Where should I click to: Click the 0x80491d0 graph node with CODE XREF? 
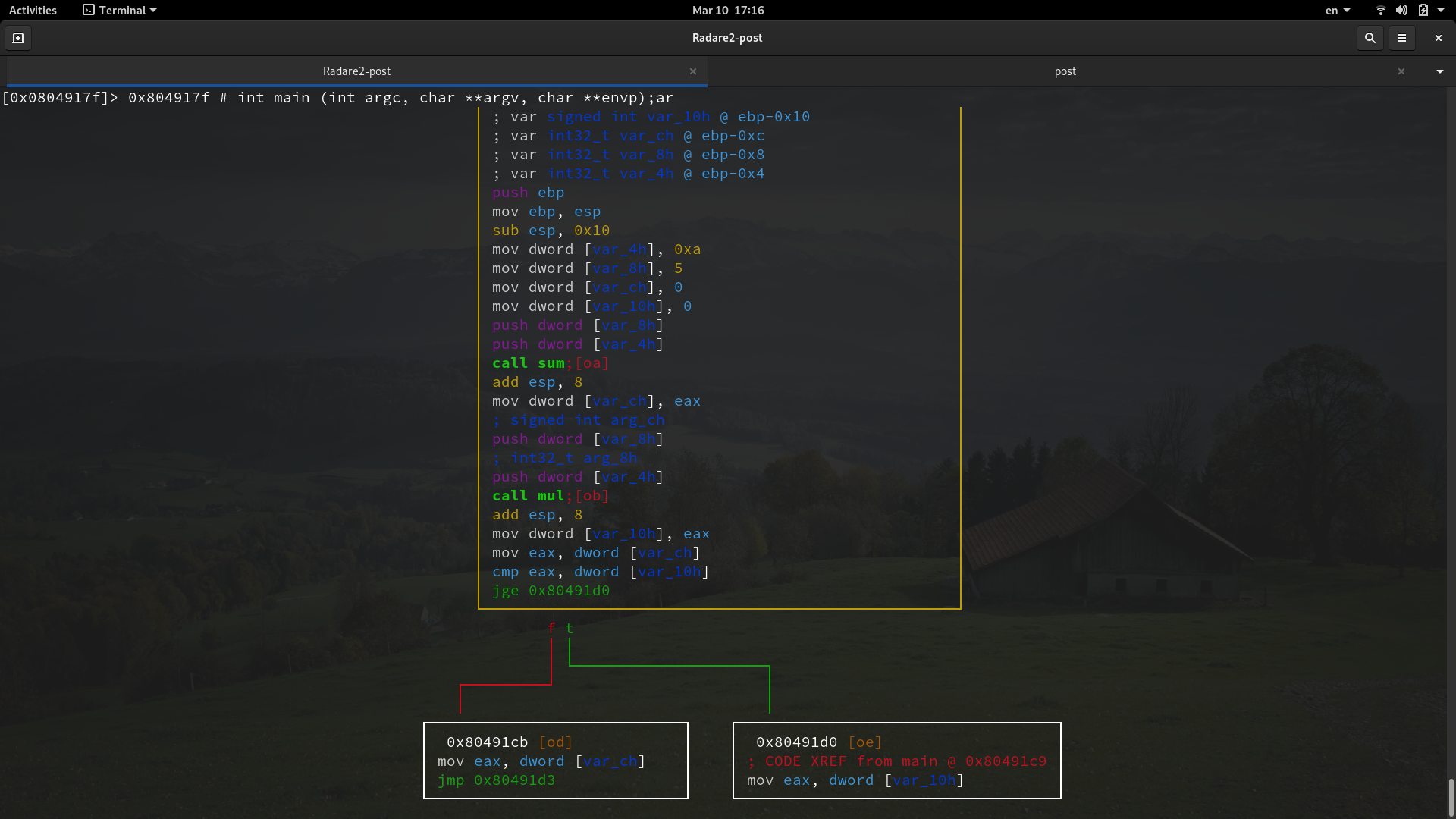tap(896, 761)
